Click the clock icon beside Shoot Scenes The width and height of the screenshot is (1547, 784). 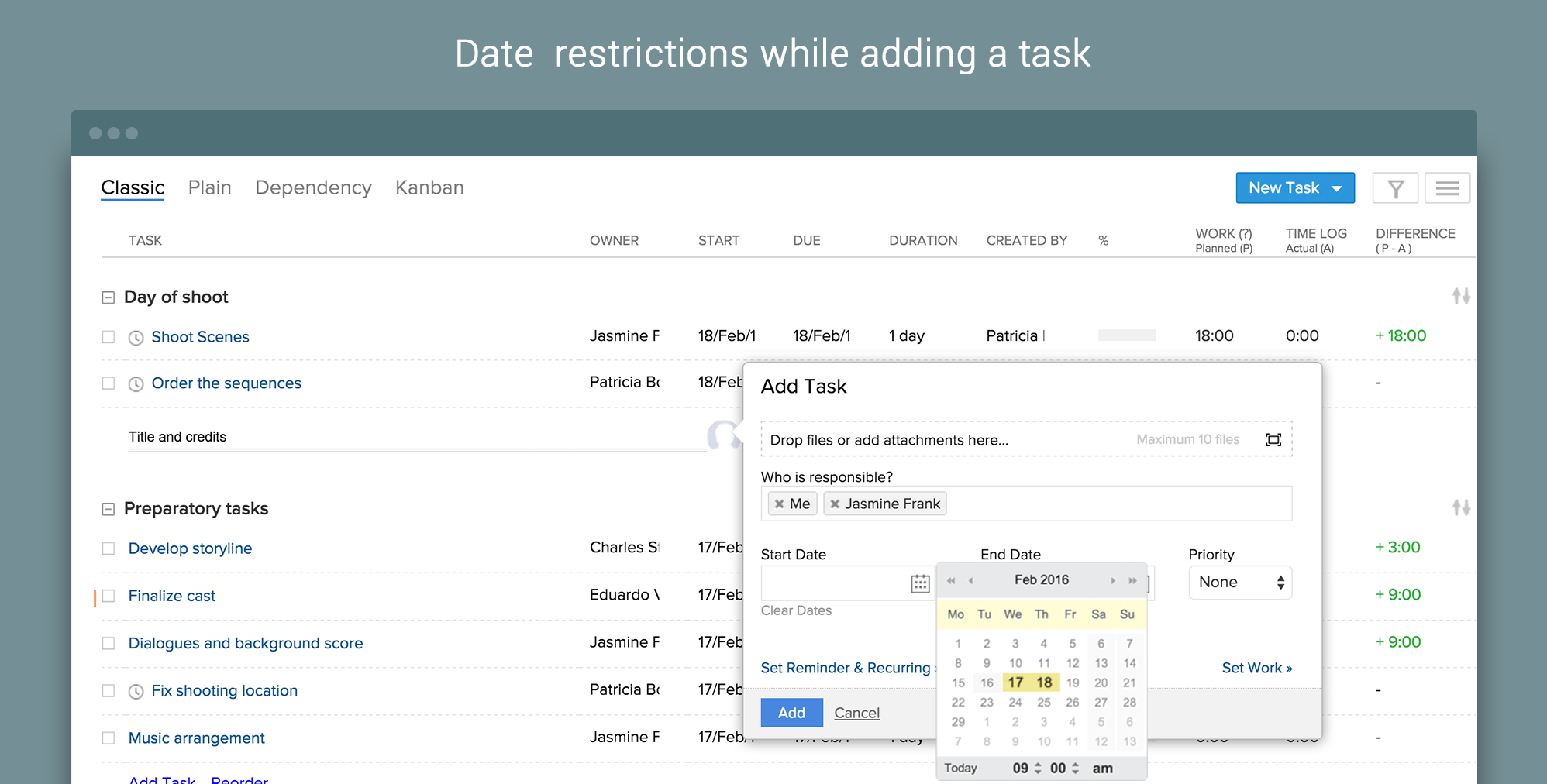(136, 338)
